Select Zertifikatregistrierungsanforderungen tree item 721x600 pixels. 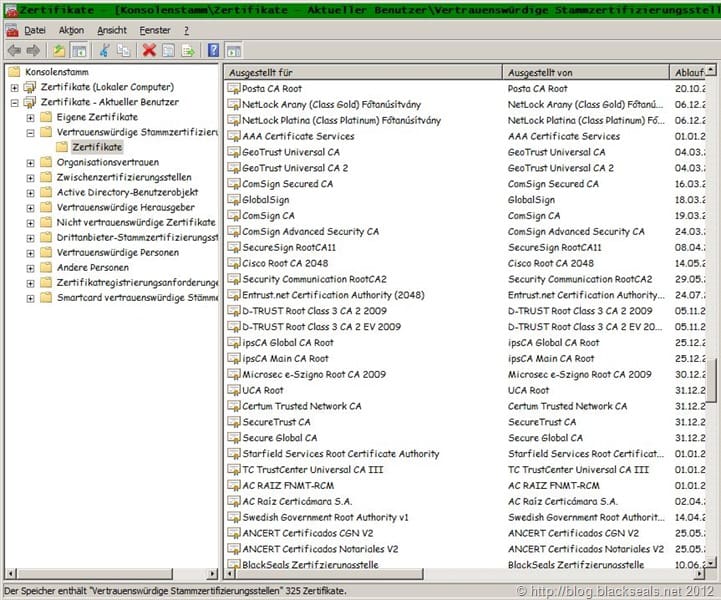click(137, 282)
